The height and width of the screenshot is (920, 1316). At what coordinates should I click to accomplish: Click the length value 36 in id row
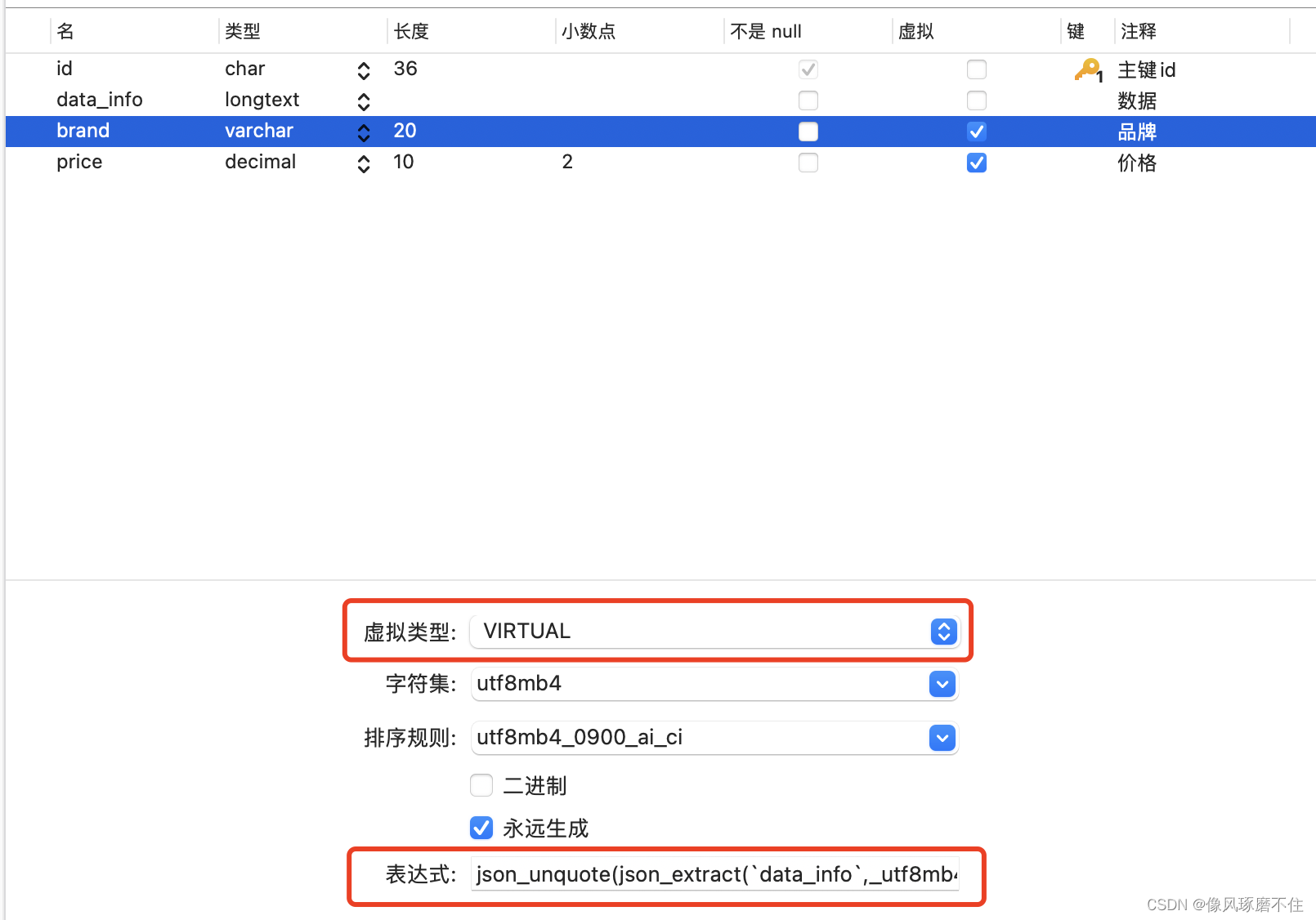pos(405,69)
